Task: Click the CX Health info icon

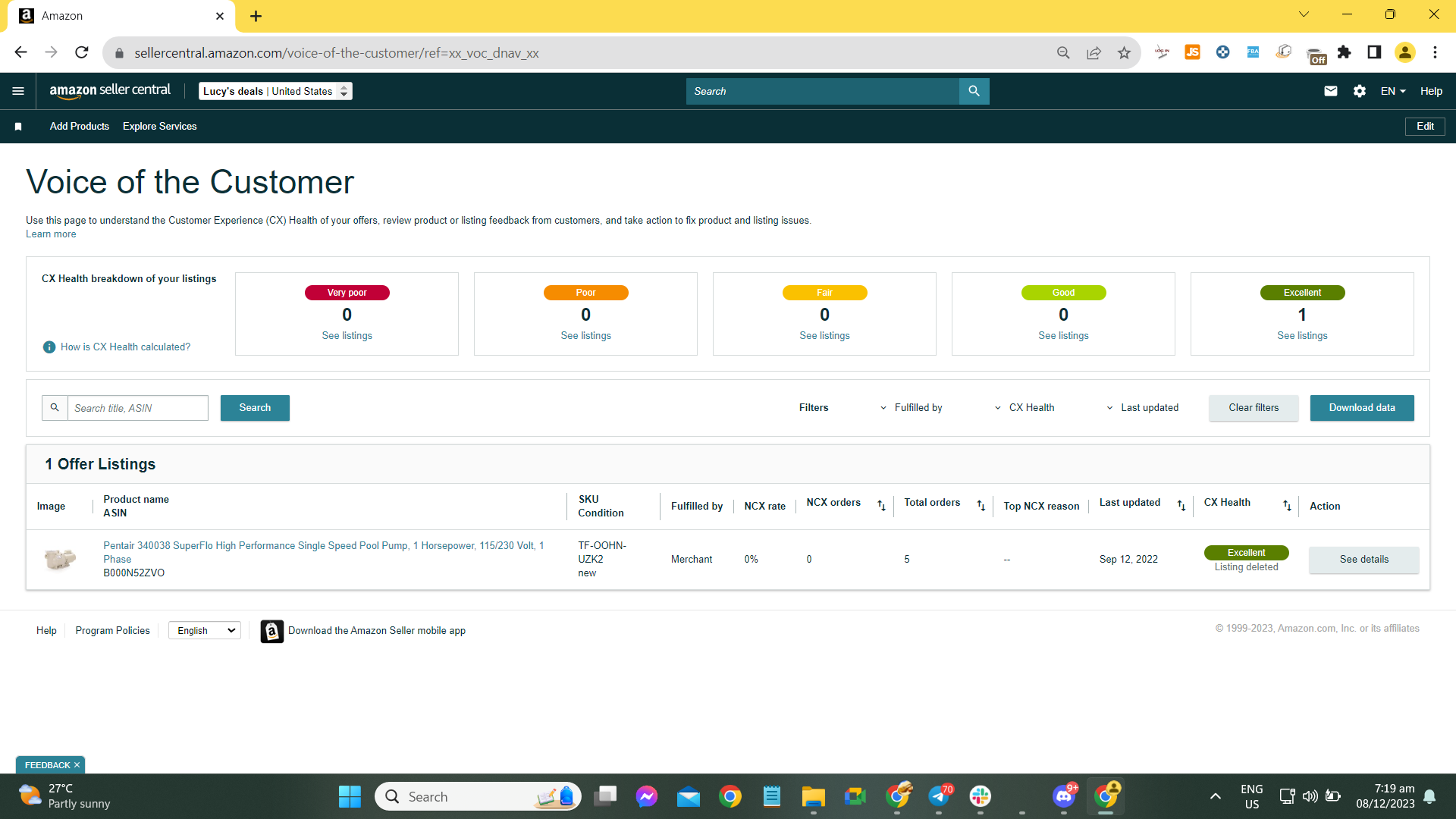Action: tap(49, 347)
